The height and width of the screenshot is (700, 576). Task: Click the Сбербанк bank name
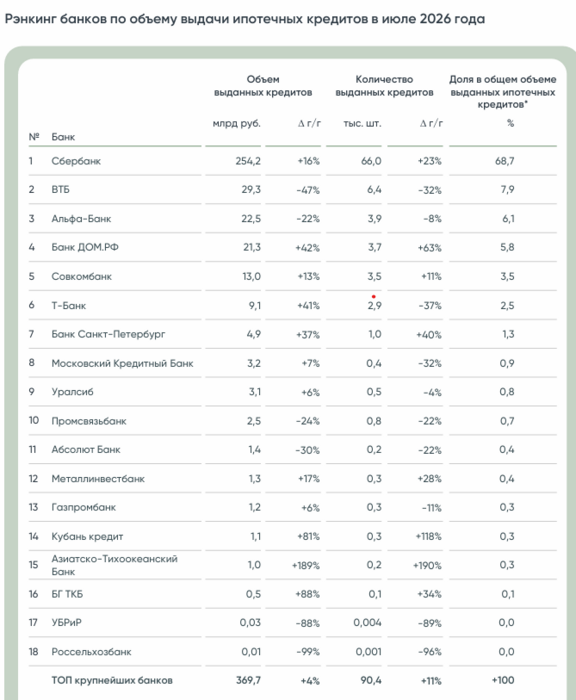pos(76,161)
